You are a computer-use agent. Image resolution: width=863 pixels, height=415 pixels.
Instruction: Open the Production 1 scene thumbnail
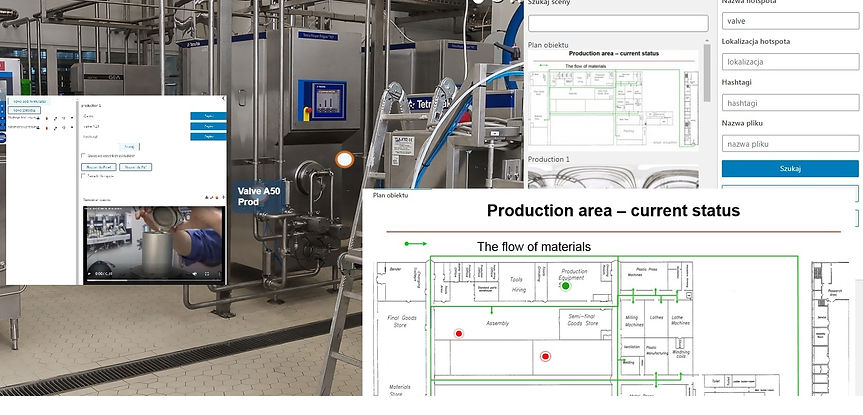(614, 178)
